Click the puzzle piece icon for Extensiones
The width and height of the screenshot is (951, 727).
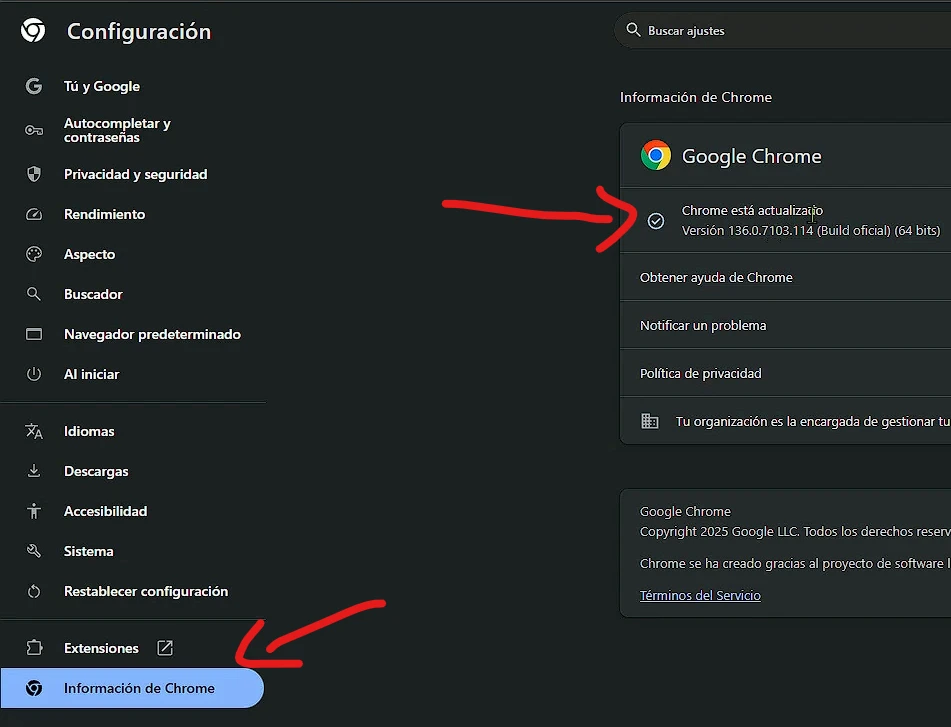34,648
